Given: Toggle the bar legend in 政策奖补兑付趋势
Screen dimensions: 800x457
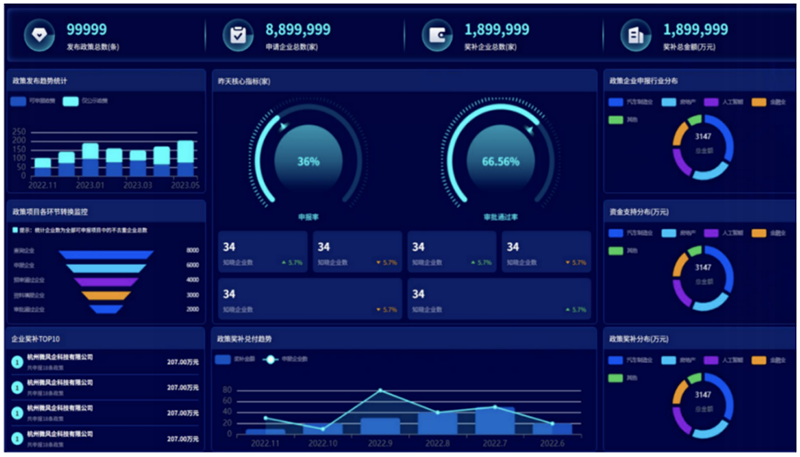Looking at the screenshot, I should click(223, 359).
